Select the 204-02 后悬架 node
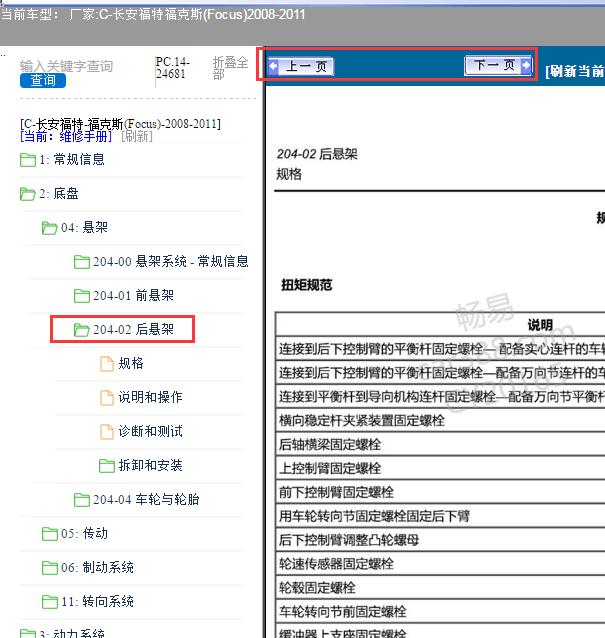Image resolution: width=605 pixels, height=638 pixels. coord(133,330)
